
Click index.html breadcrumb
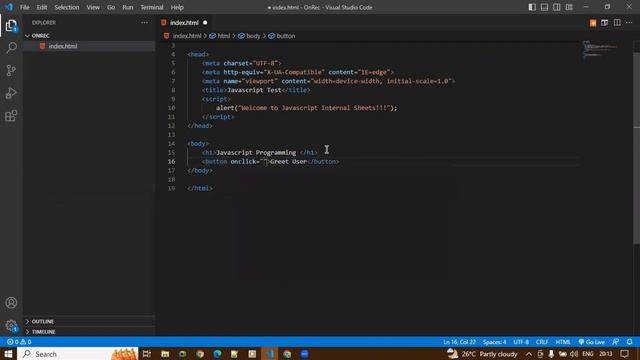(187, 36)
